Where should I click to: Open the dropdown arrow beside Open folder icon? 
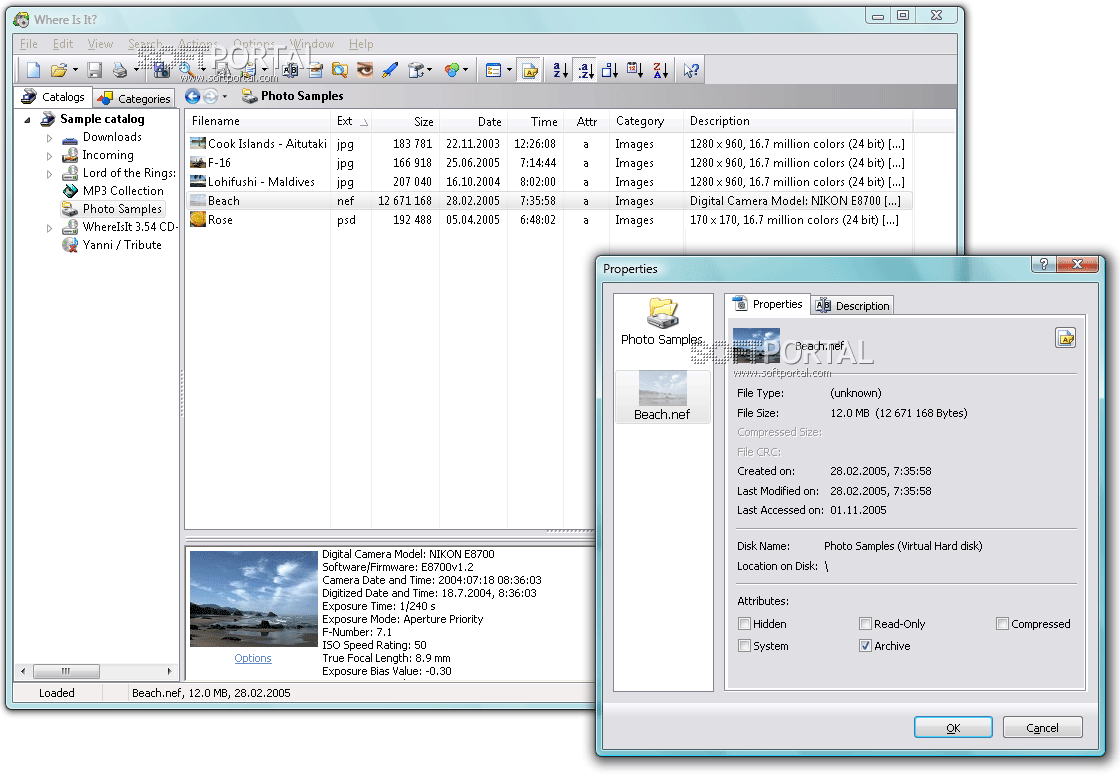click(x=75, y=70)
